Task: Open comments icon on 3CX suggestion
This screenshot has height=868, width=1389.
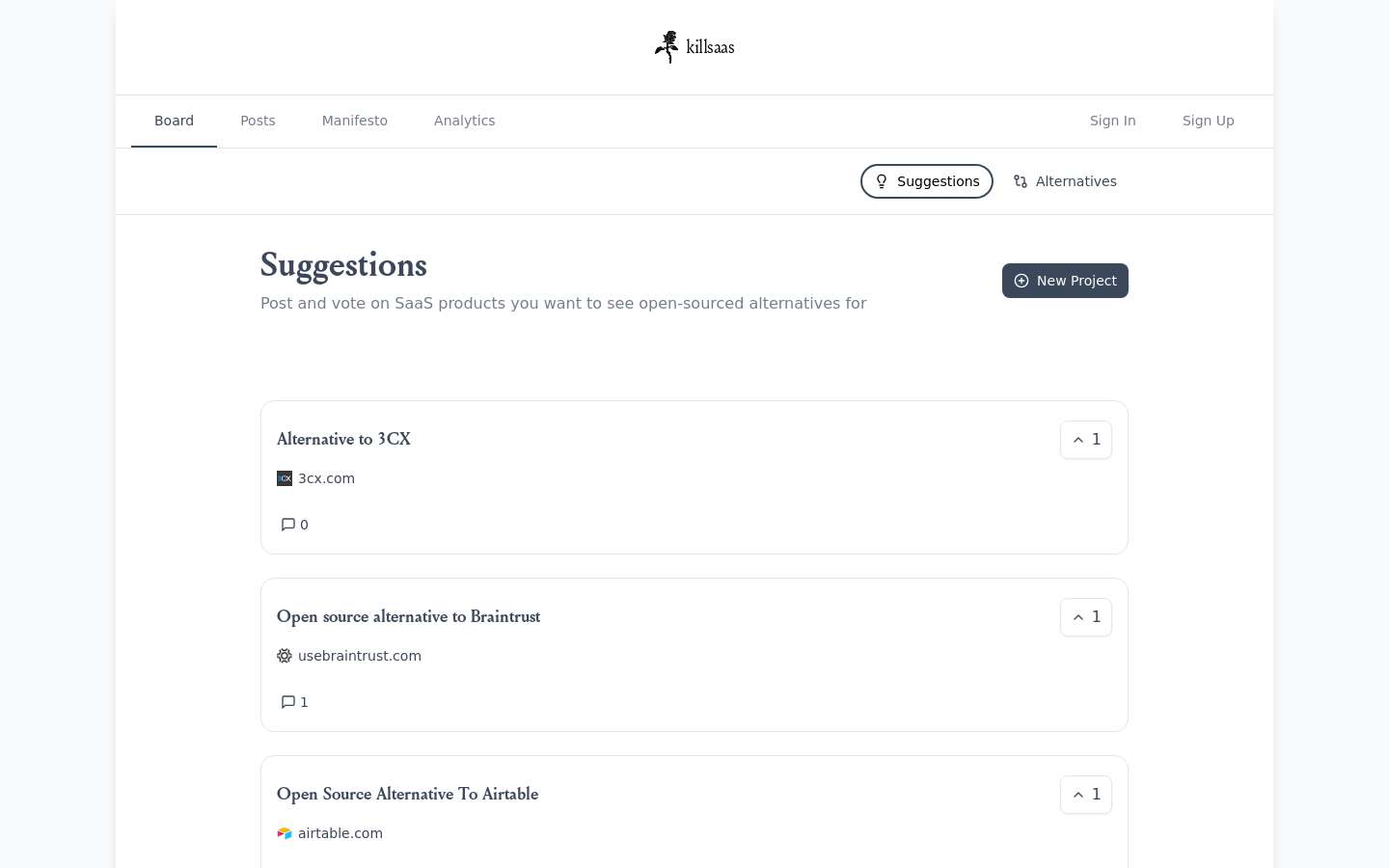Action: tap(287, 525)
